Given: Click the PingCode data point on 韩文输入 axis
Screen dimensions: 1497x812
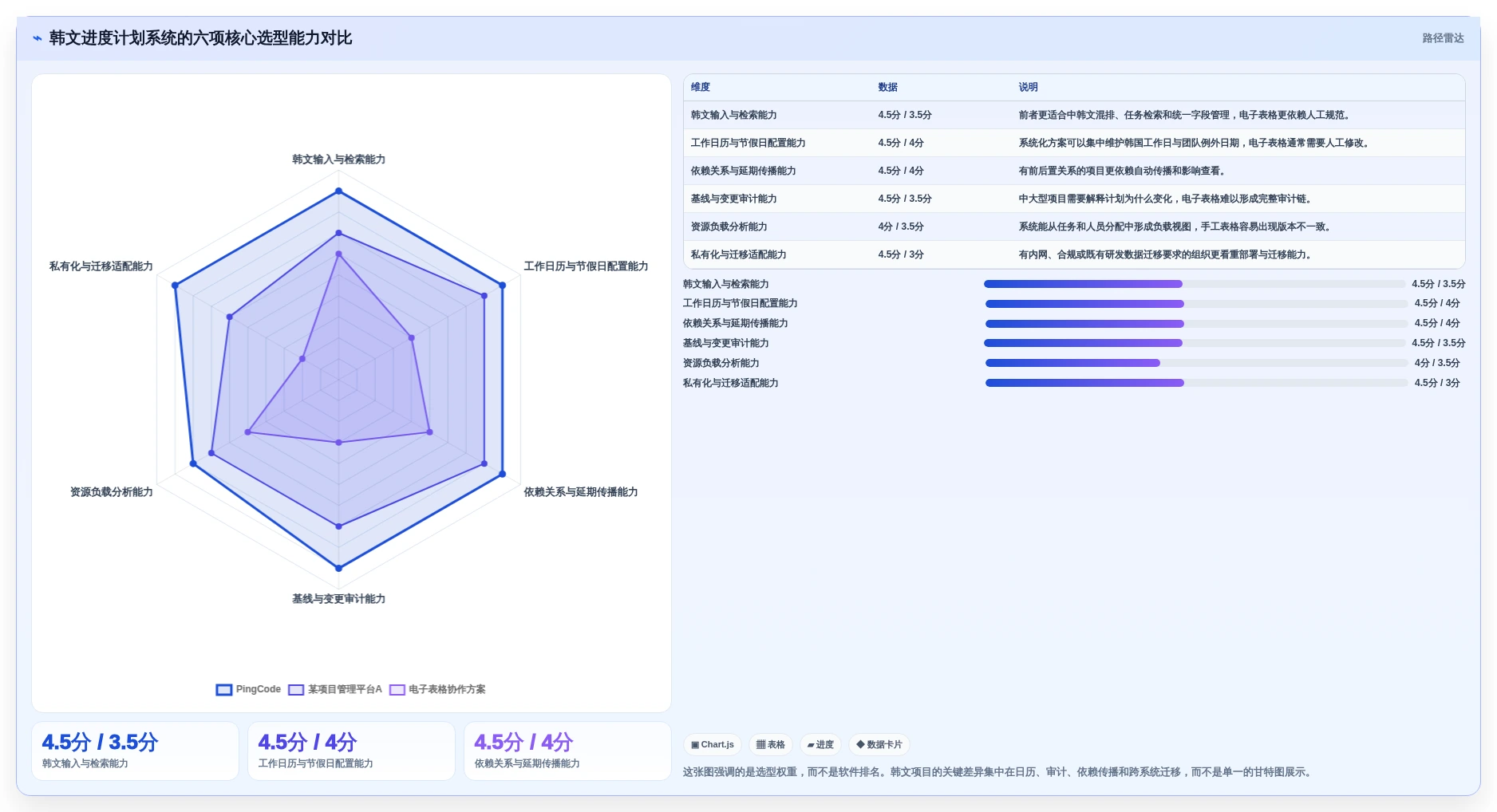Looking at the screenshot, I should (338, 191).
